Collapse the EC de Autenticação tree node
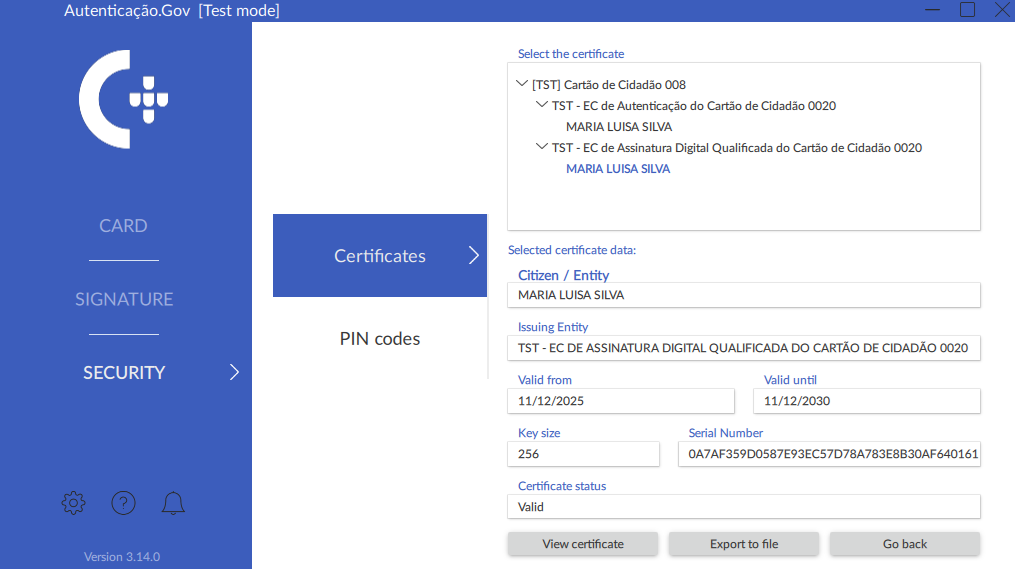 click(x=541, y=106)
